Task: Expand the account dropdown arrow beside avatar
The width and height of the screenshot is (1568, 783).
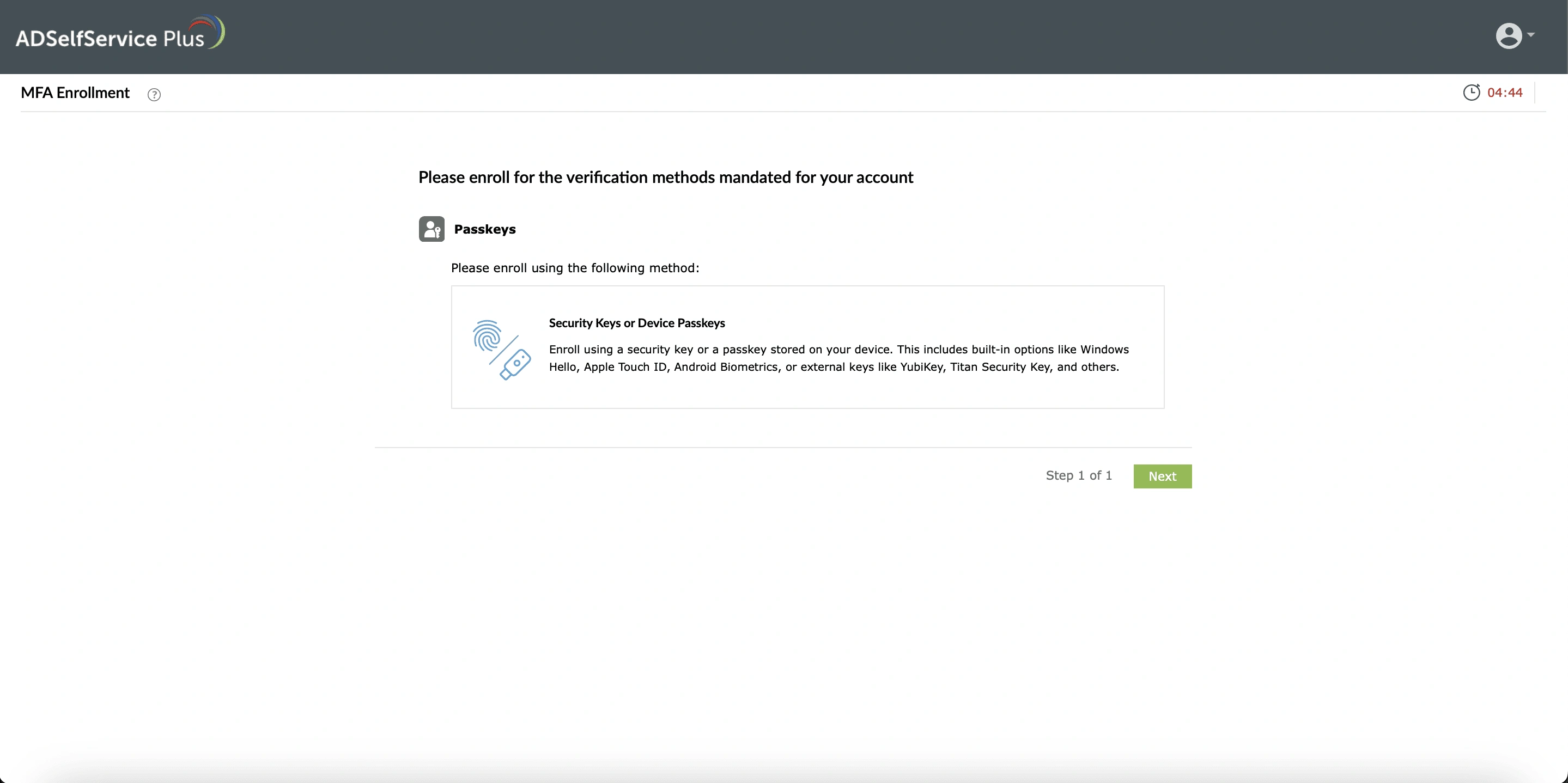Action: [1530, 35]
